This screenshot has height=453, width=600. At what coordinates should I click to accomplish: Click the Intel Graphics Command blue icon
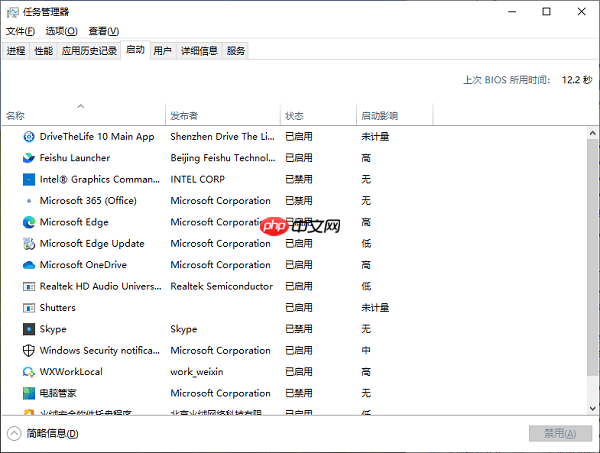coord(29,179)
